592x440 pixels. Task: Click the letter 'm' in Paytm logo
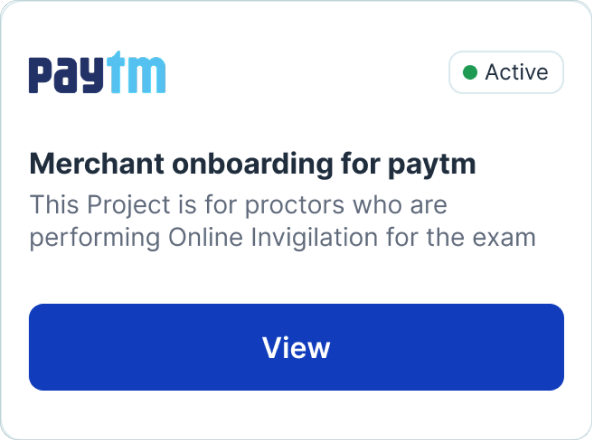145,75
